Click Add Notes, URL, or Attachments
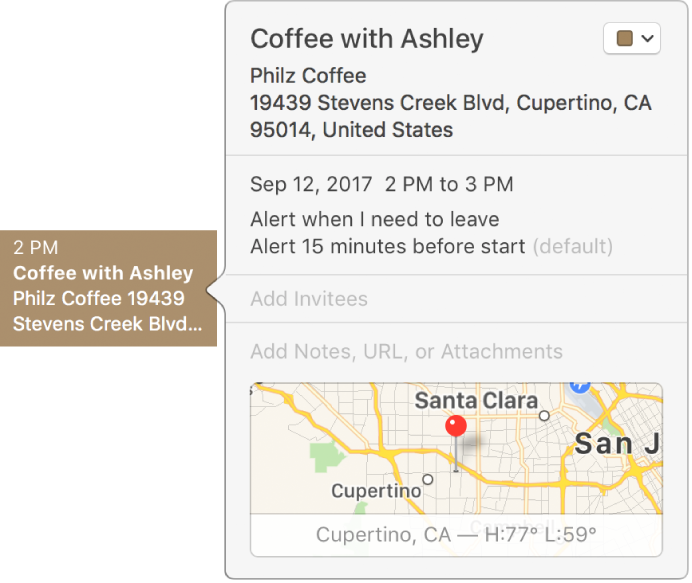The height and width of the screenshot is (583, 692). point(406,352)
